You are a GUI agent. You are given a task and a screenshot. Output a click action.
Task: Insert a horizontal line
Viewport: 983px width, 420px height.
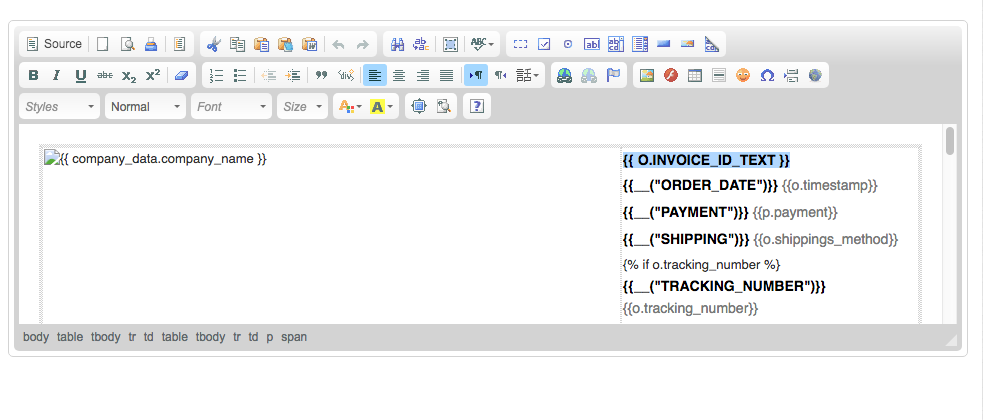[718, 75]
